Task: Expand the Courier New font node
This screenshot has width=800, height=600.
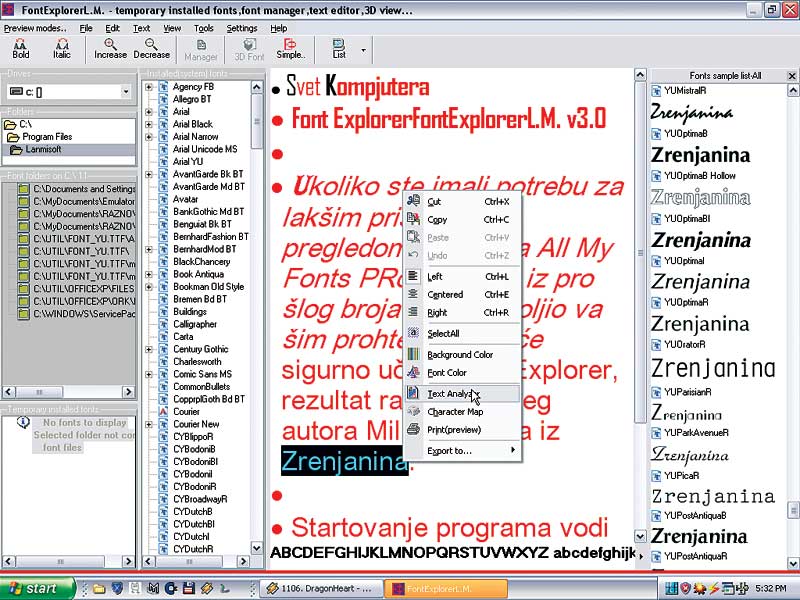Action: (149, 424)
